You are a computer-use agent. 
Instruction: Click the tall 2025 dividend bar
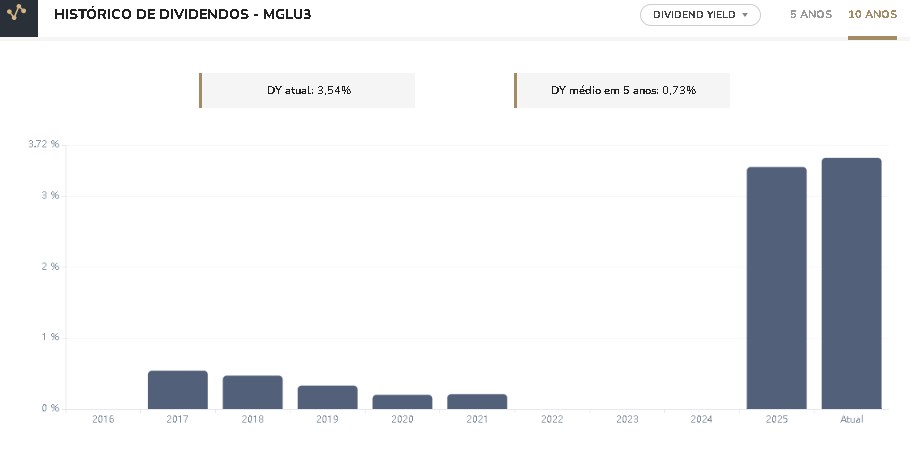coord(776,288)
